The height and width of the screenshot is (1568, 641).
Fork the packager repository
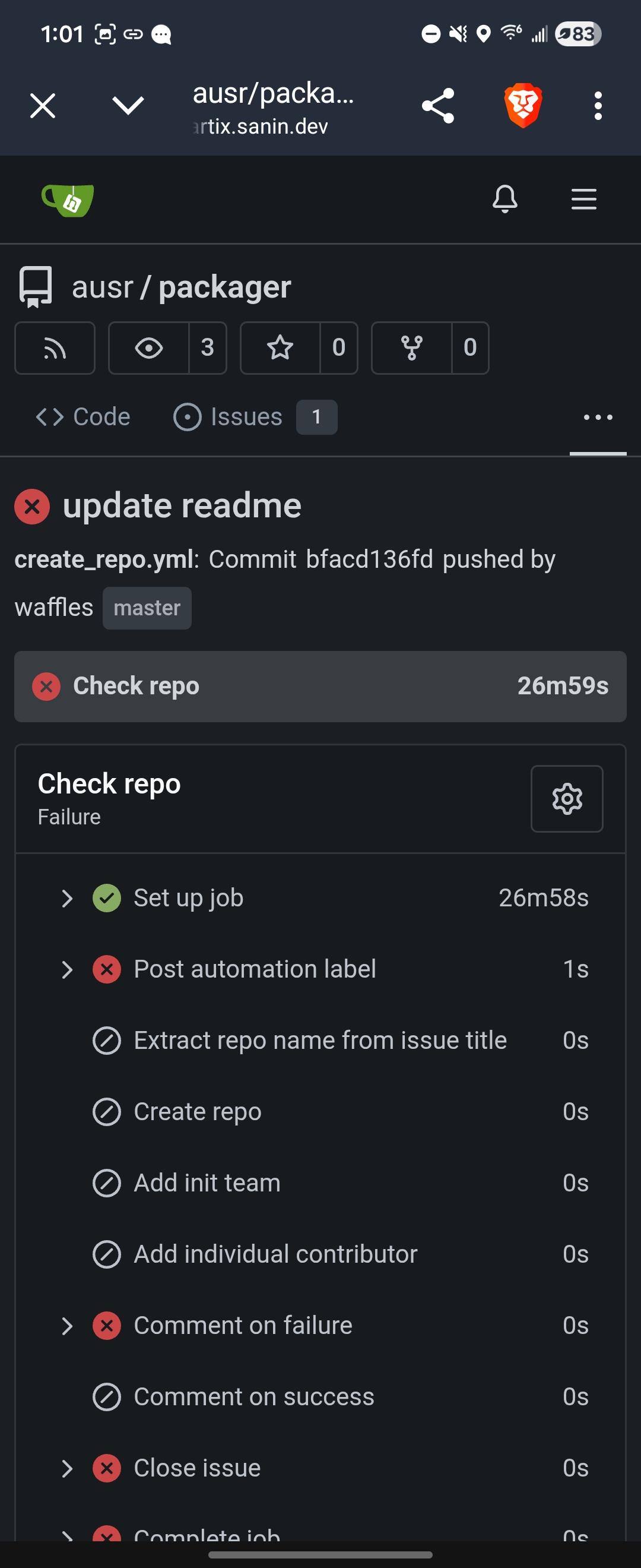(412, 348)
